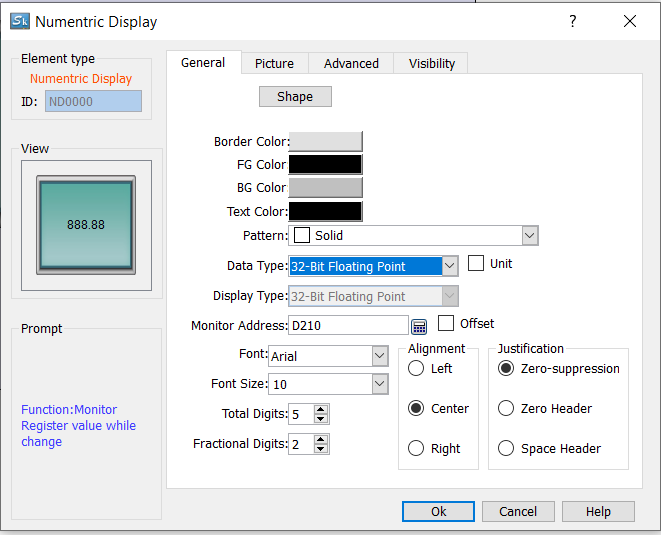Viewport: 661px width, 535px height.
Task: Click the SK application icon in title bar
Action: 20,21
